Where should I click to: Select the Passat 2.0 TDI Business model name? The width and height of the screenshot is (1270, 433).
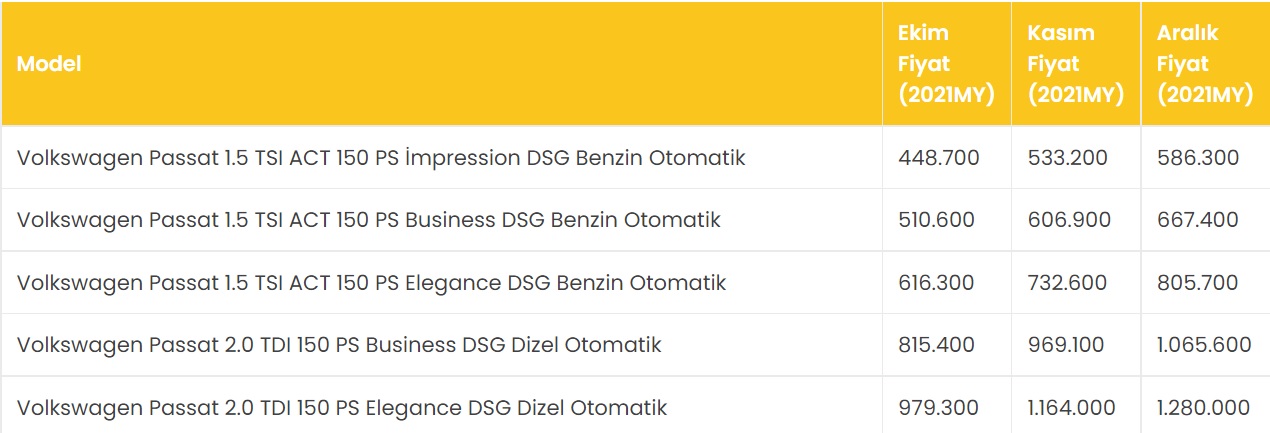[x=339, y=345]
